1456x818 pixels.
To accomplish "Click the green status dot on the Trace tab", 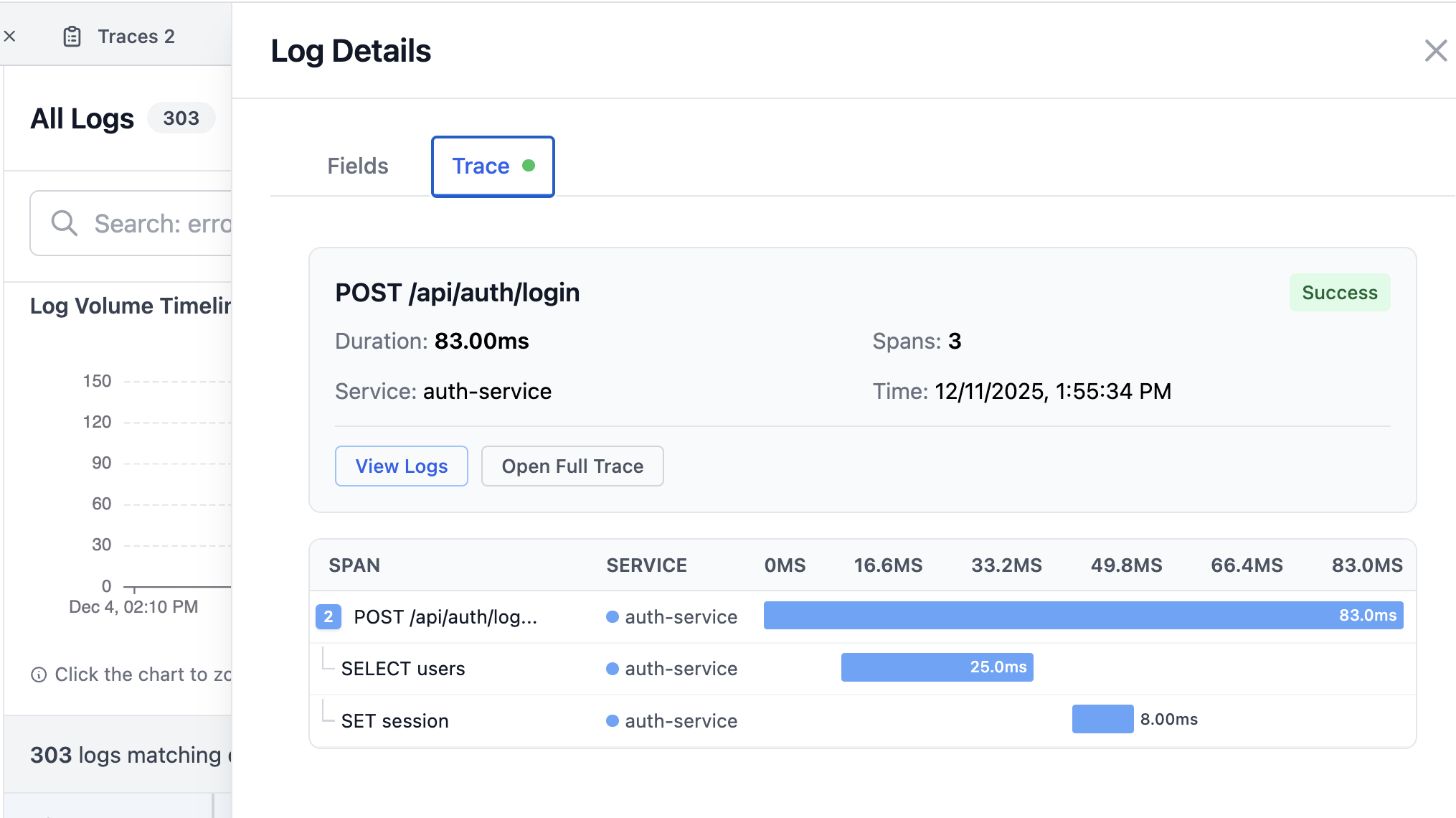I will (x=530, y=164).
